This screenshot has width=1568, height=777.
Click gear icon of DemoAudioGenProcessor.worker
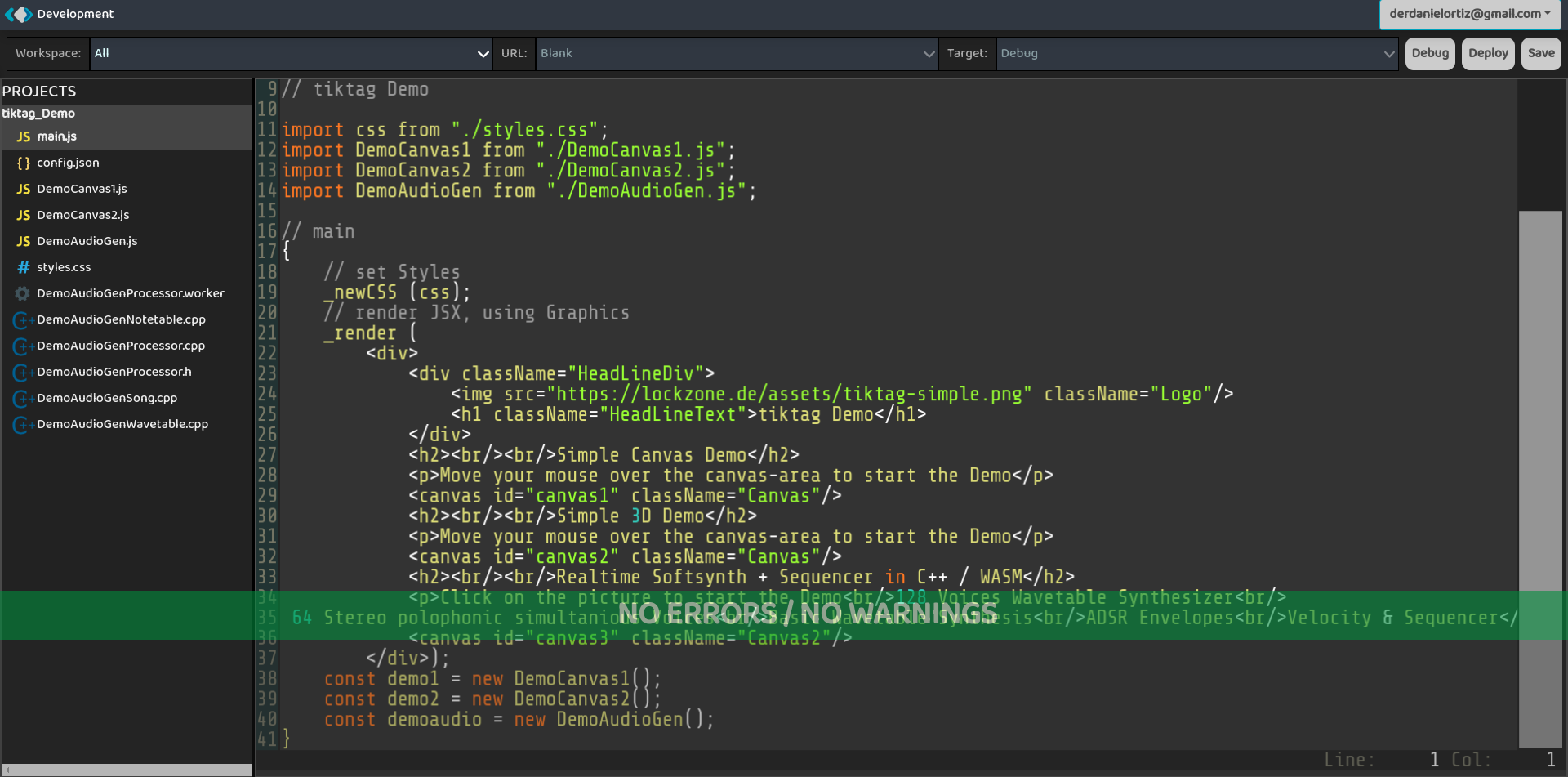pyautogui.click(x=23, y=293)
